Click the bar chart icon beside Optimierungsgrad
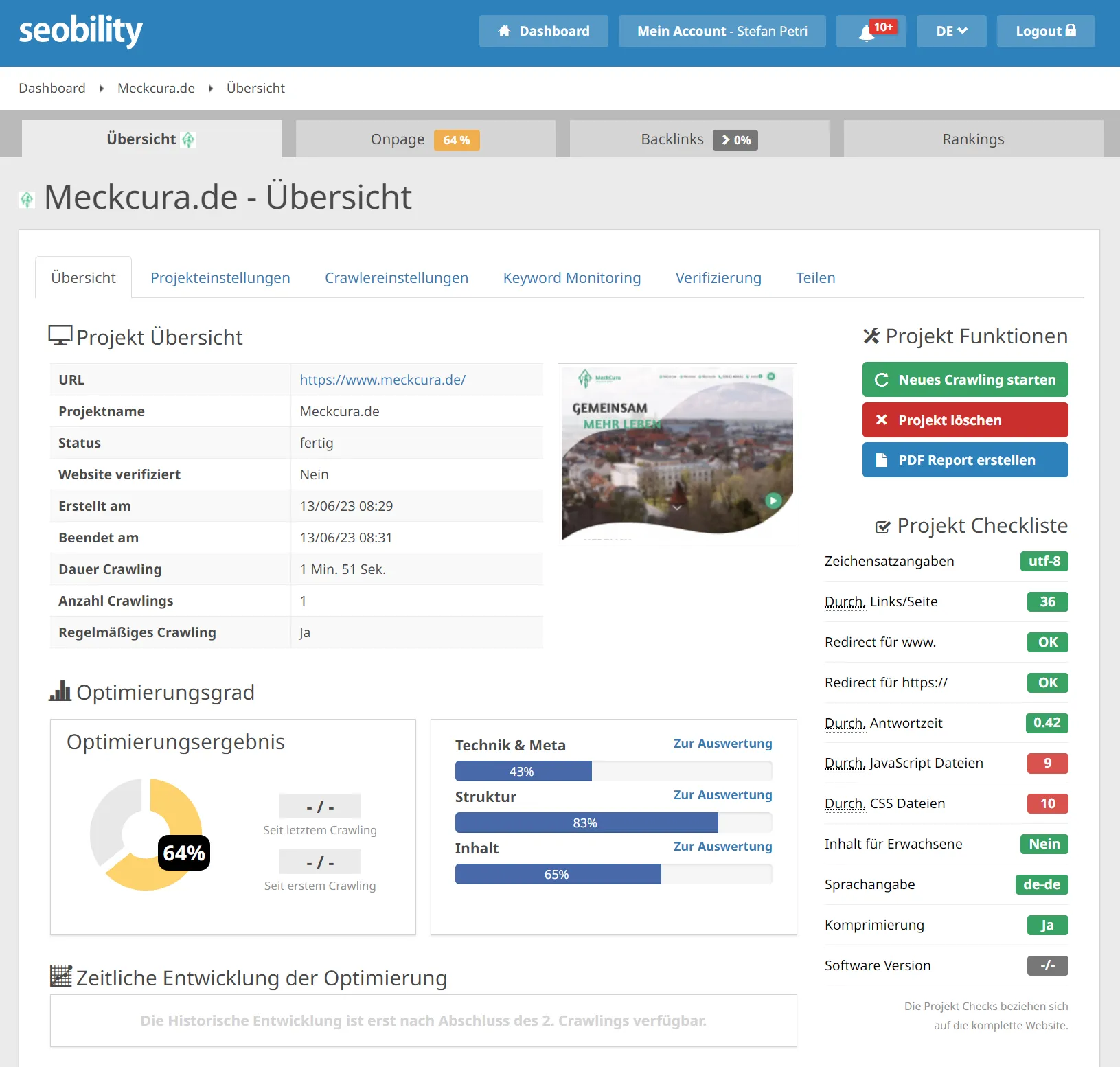1120x1067 pixels. tap(60, 691)
